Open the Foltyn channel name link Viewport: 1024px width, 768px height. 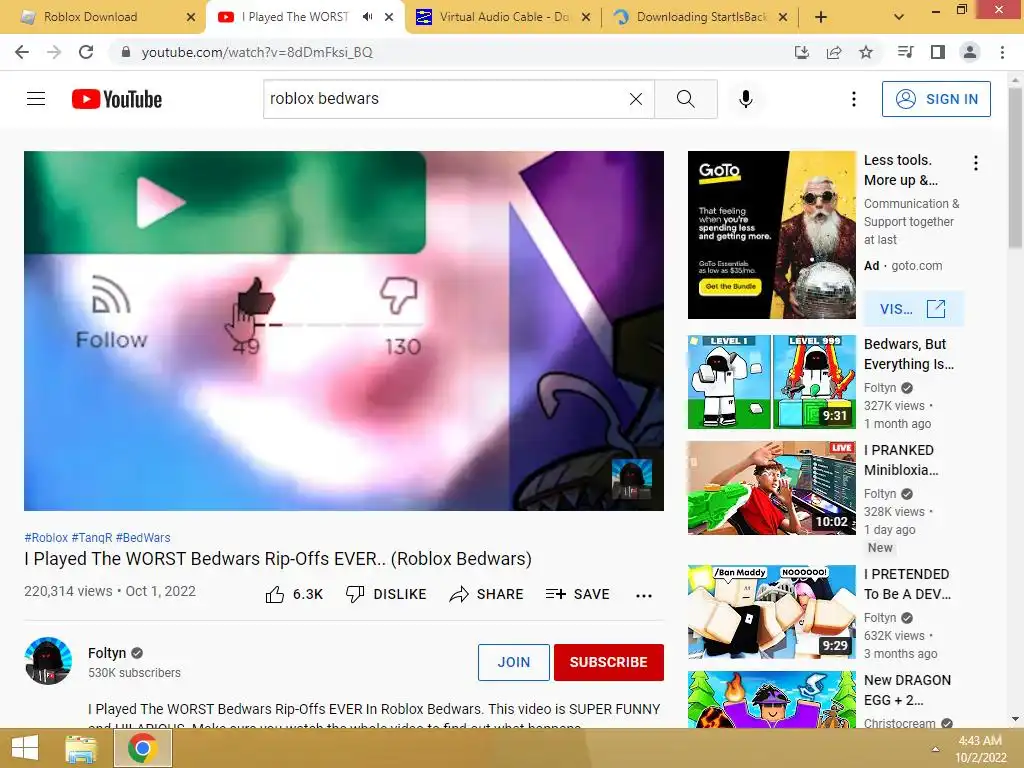pos(107,653)
